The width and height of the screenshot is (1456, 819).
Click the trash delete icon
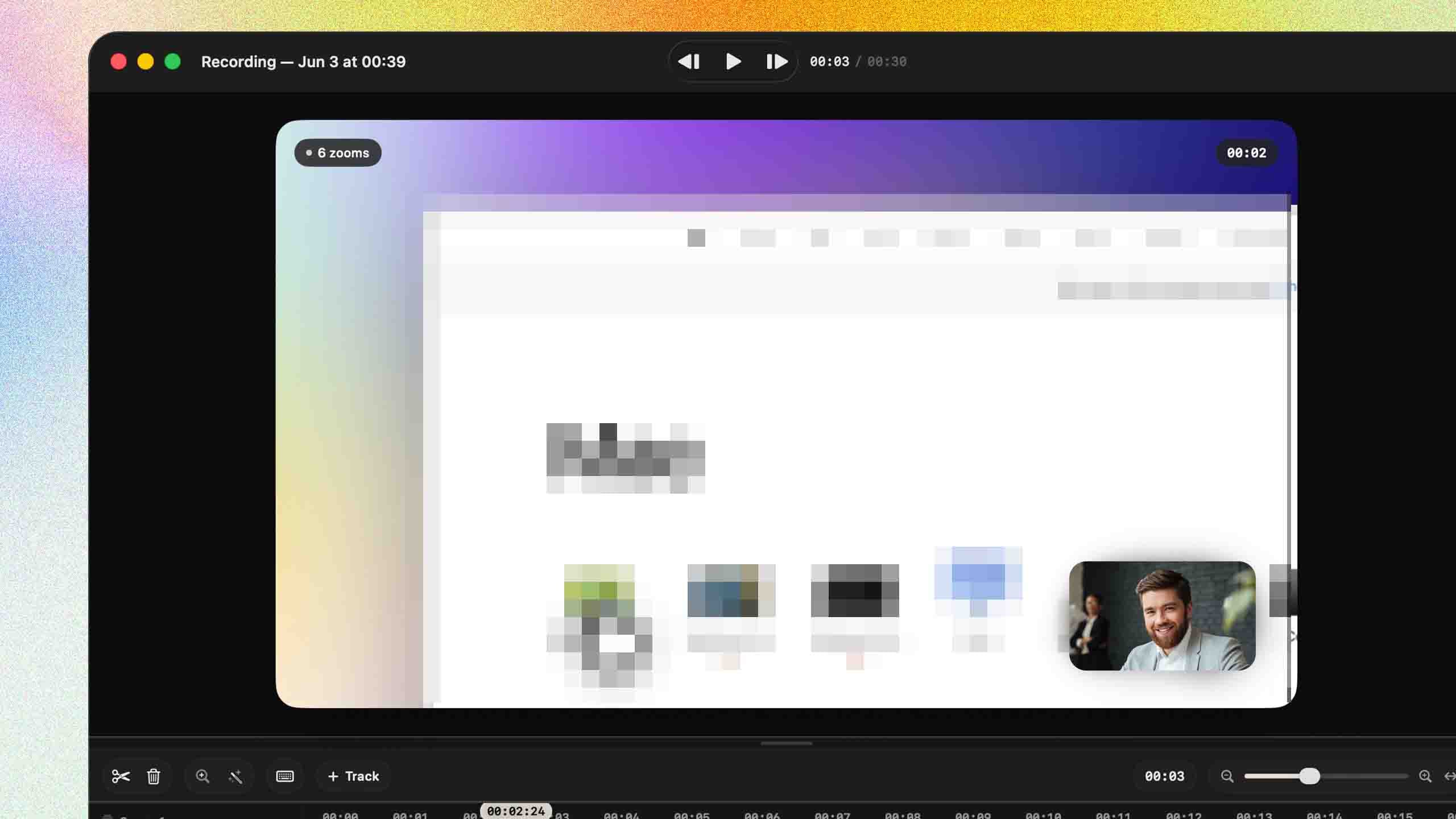tap(154, 776)
